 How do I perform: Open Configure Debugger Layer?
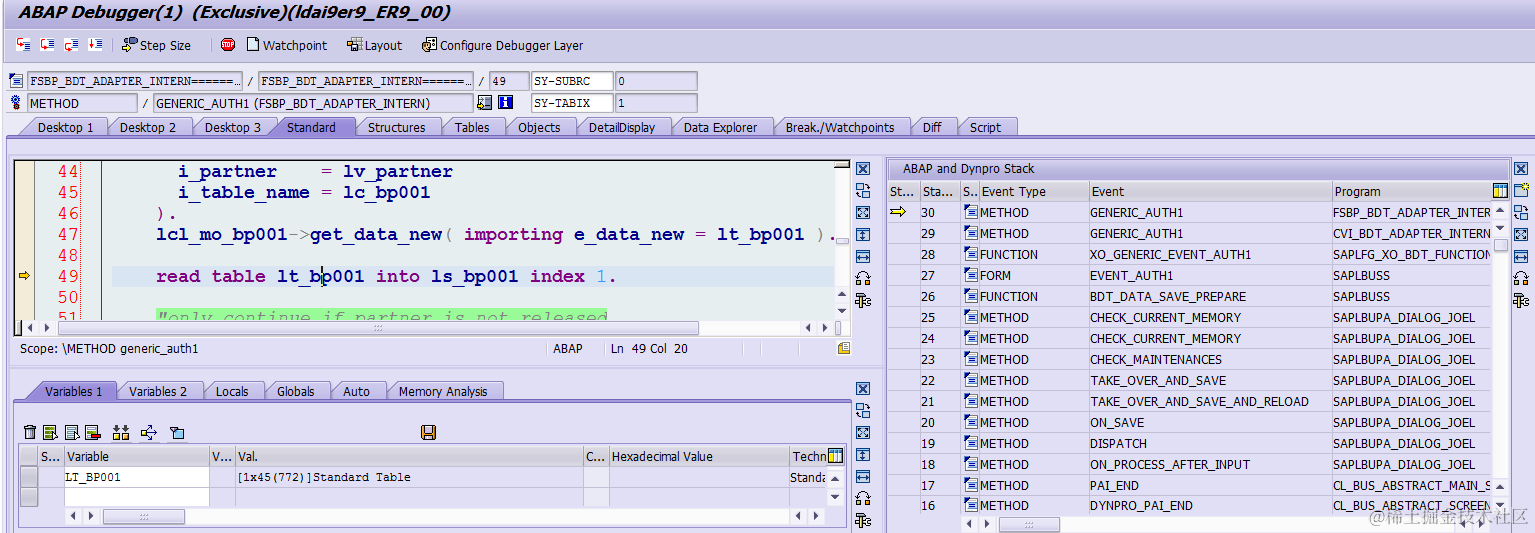502,45
